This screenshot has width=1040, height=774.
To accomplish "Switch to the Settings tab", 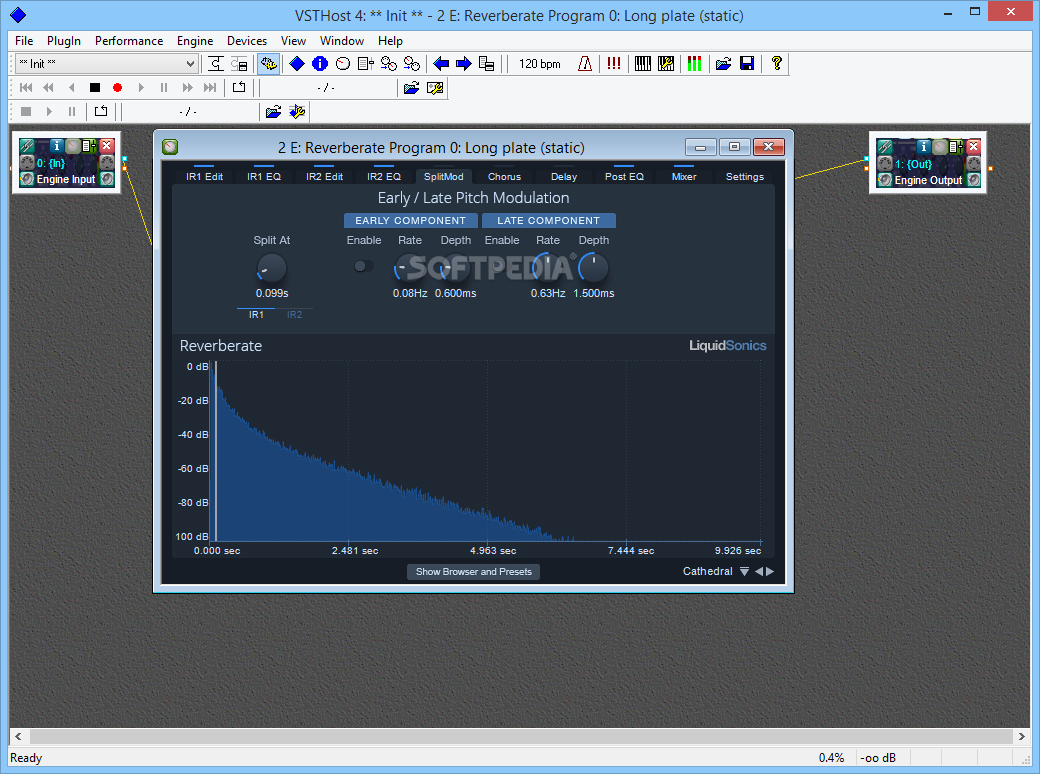I will tap(745, 176).
